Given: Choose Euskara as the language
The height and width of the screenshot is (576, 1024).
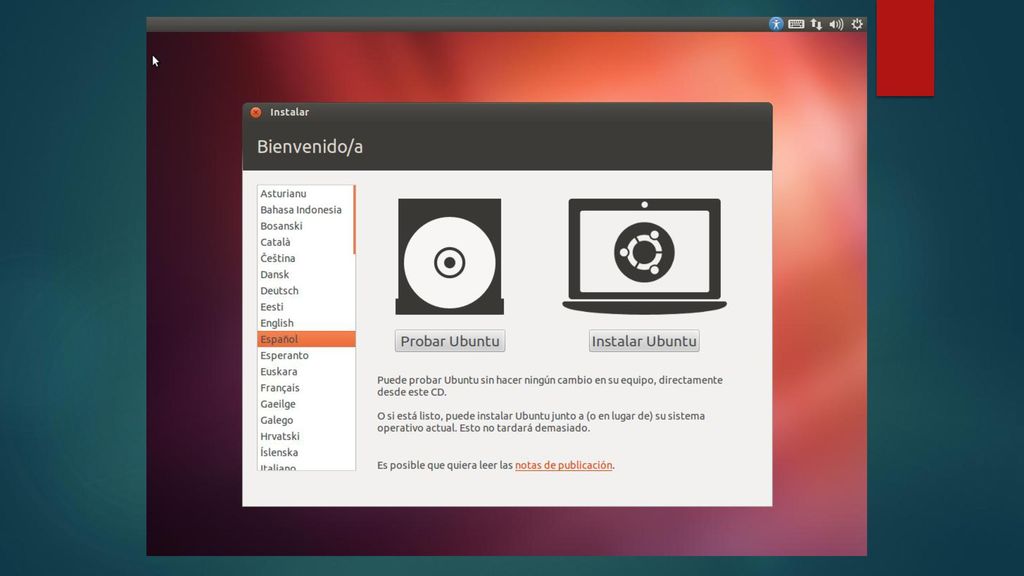Looking at the screenshot, I should point(306,372).
